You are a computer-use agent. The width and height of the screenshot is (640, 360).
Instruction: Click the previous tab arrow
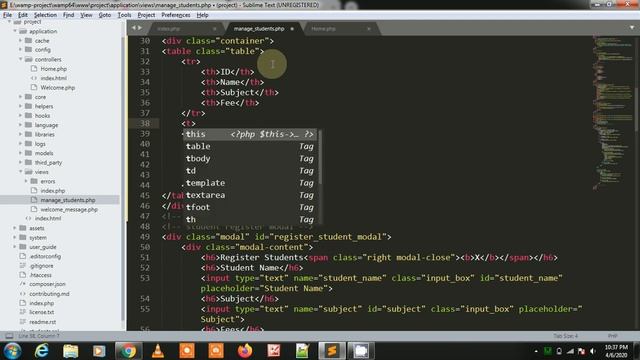[133, 28]
